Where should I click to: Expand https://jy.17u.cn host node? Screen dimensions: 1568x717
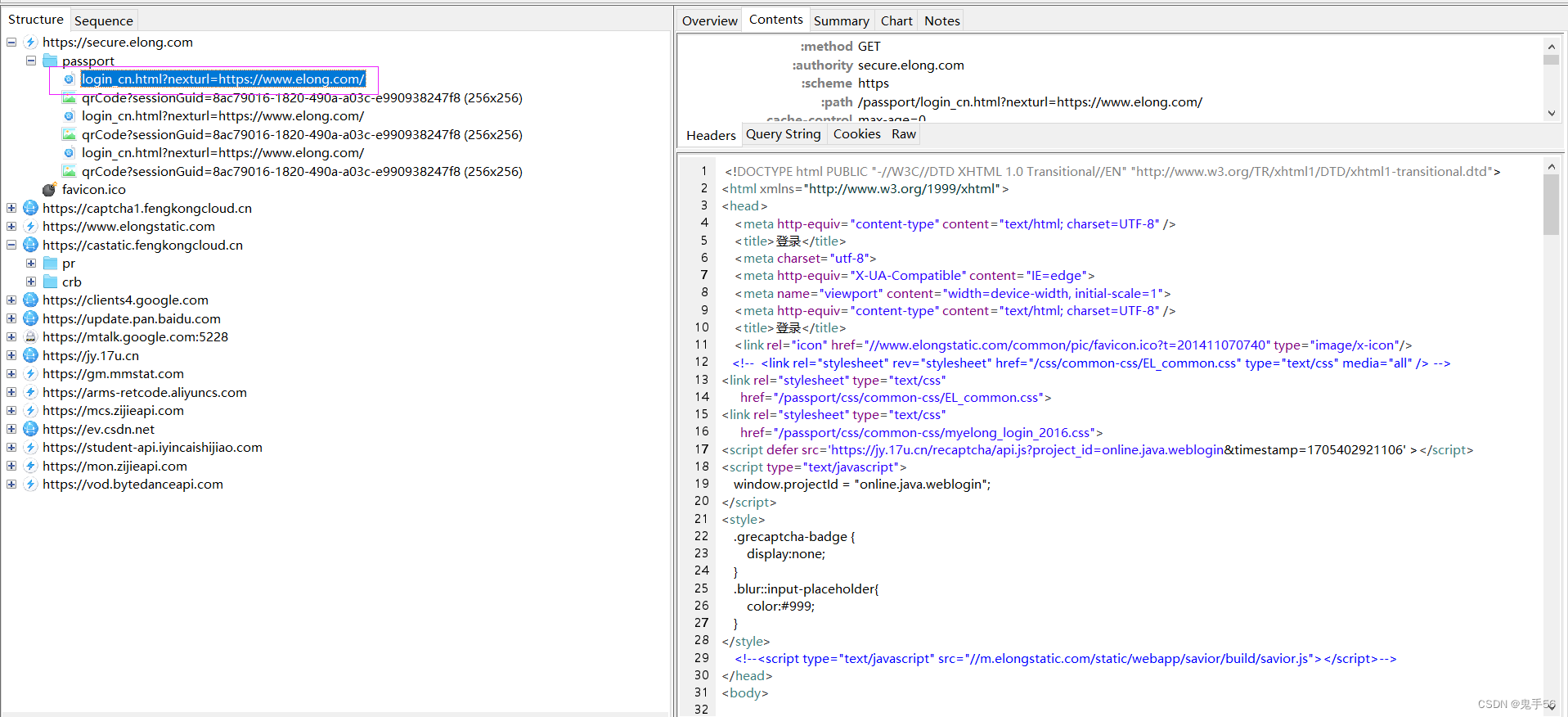click(x=11, y=355)
